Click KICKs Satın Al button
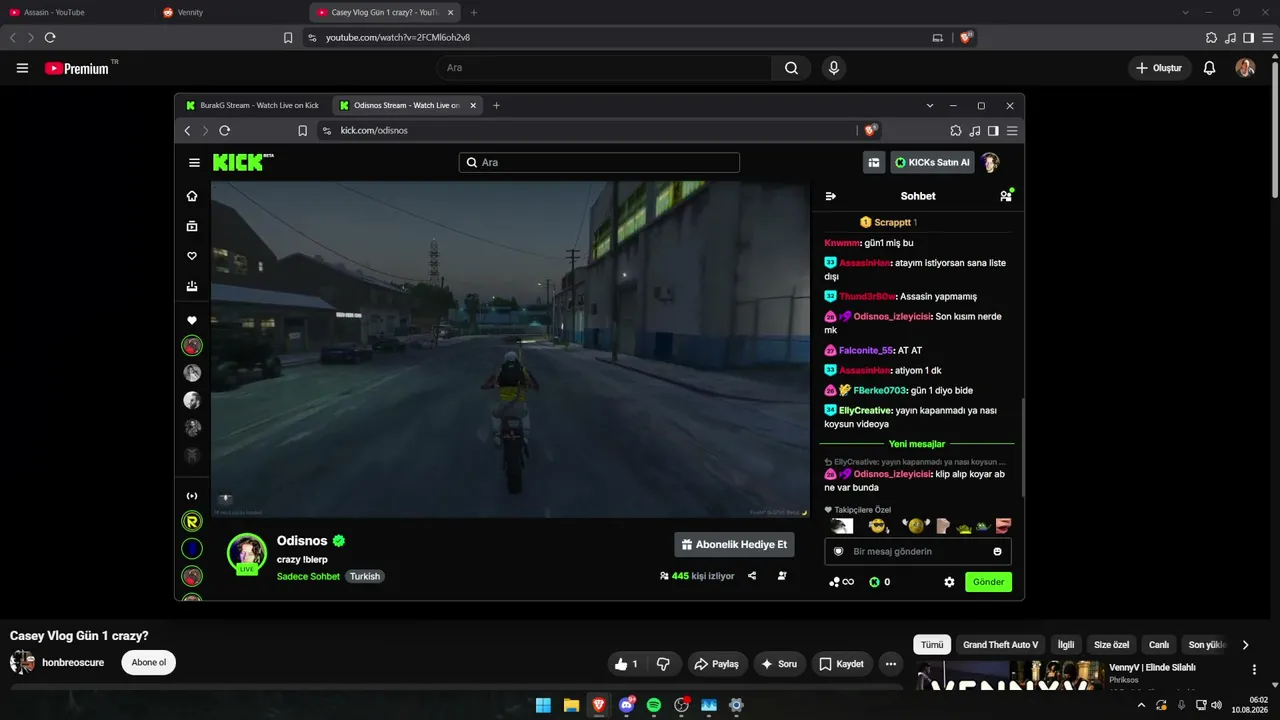The width and height of the screenshot is (1280, 720). [x=932, y=162]
